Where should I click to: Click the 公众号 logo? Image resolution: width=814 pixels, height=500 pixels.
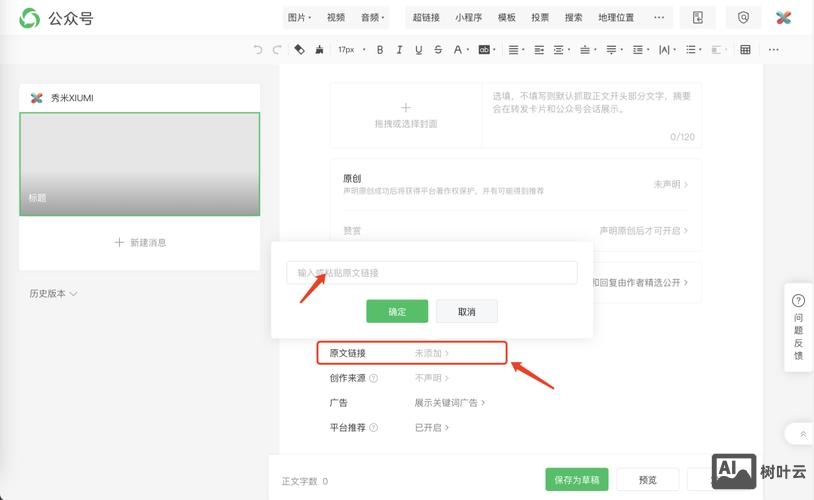[x=56, y=18]
